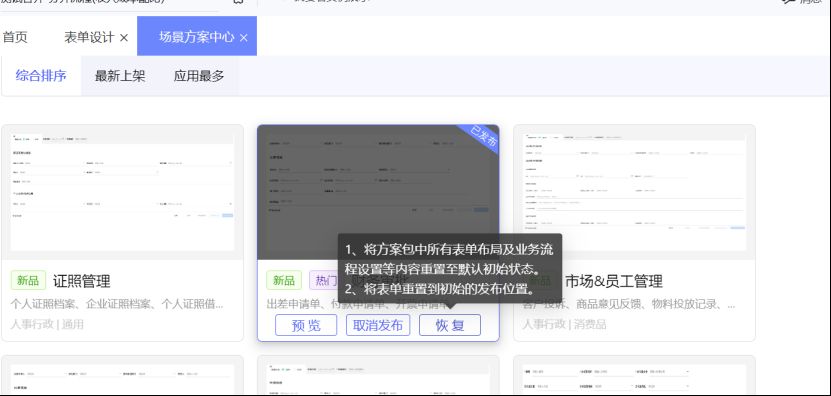Open the 市场&员工管理 preview thumbnail
The image size is (831, 396).
[634, 192]
